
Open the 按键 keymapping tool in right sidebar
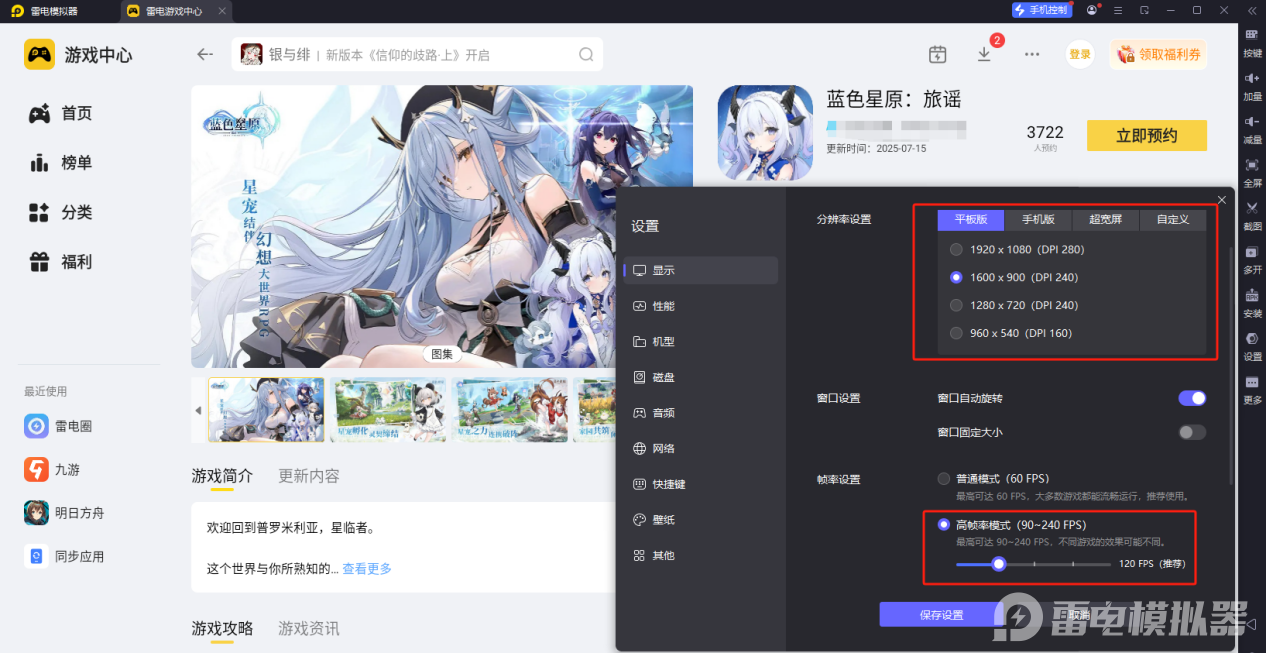1252,41
